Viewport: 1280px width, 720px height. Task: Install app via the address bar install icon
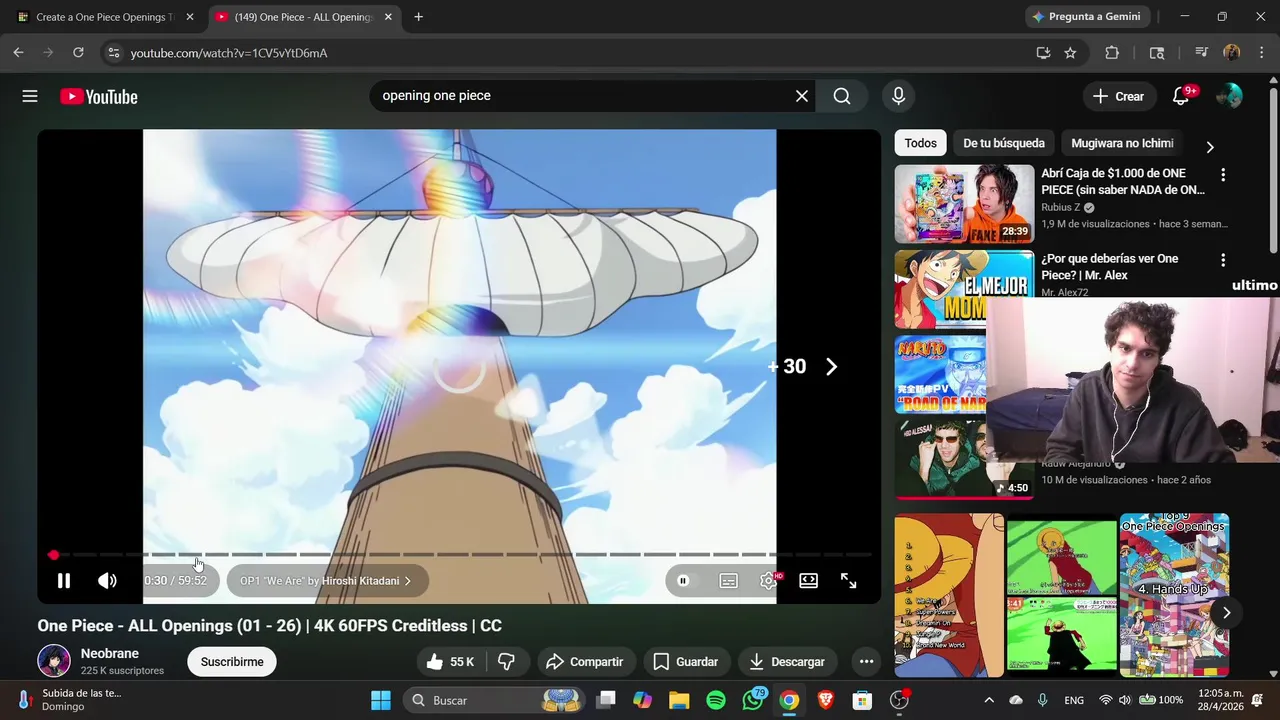click(x=1043, y=53)
